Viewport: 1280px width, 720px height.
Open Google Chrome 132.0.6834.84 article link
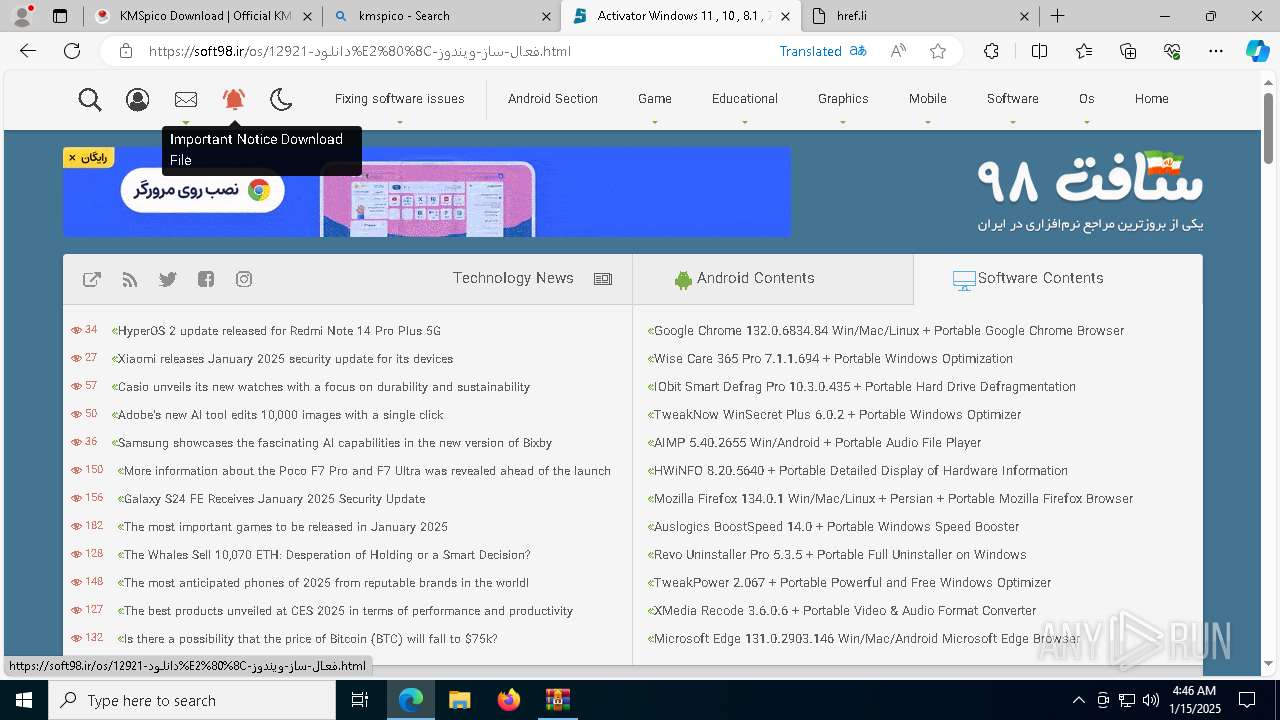(889, 331)
